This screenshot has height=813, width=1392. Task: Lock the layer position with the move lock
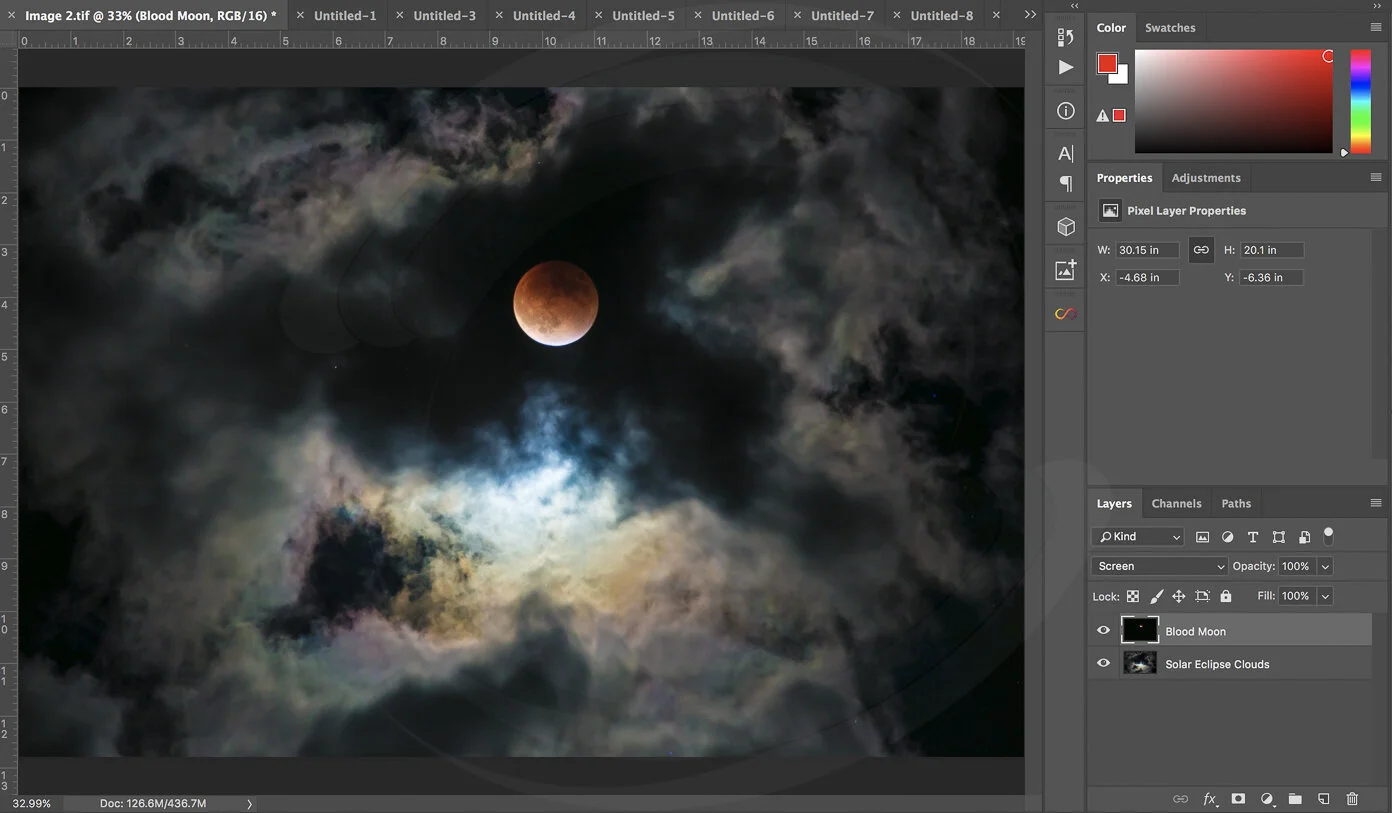click(1179, 596)
